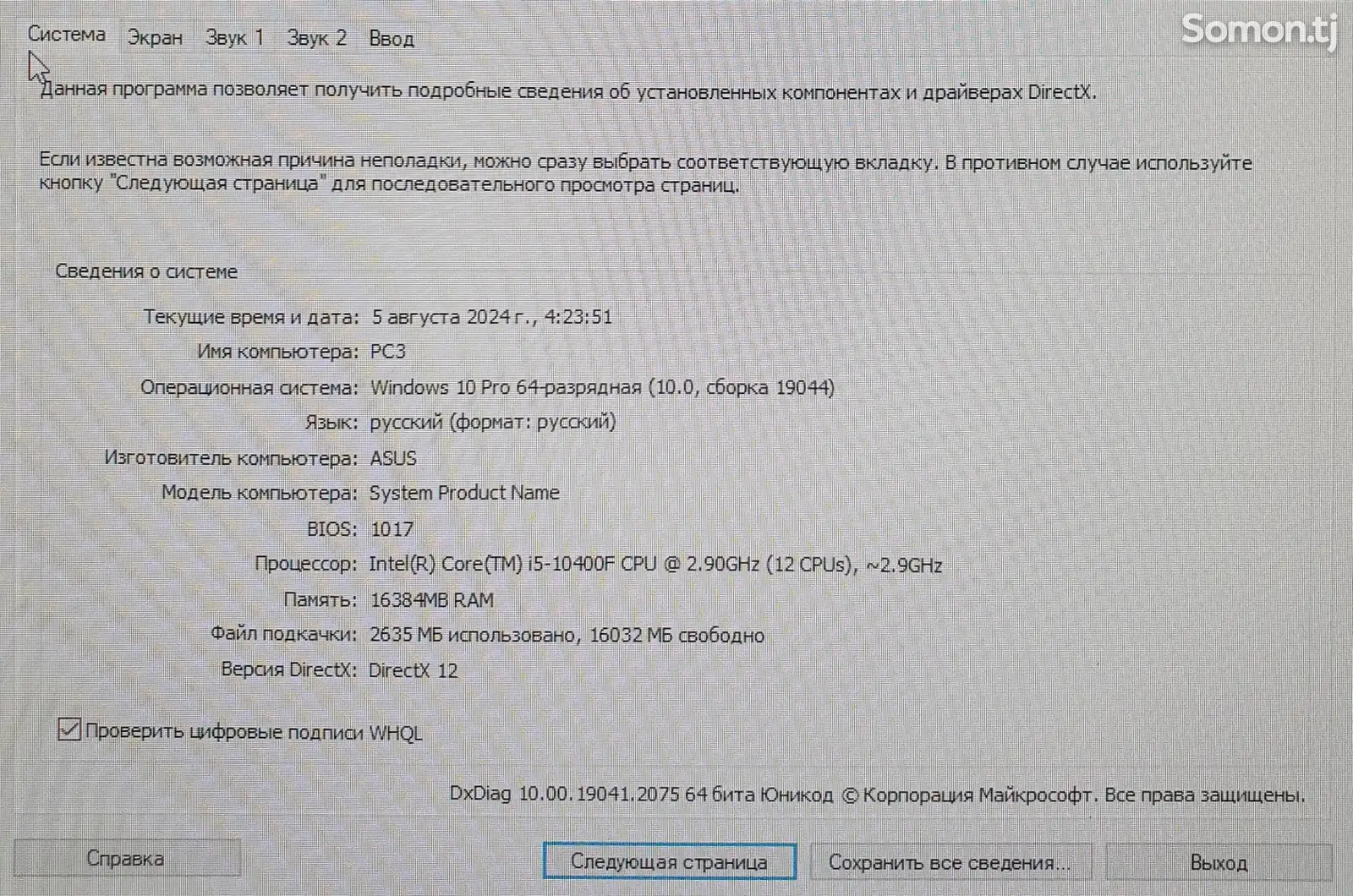Toggle the WHQL digital signatures checkbox

69,729
